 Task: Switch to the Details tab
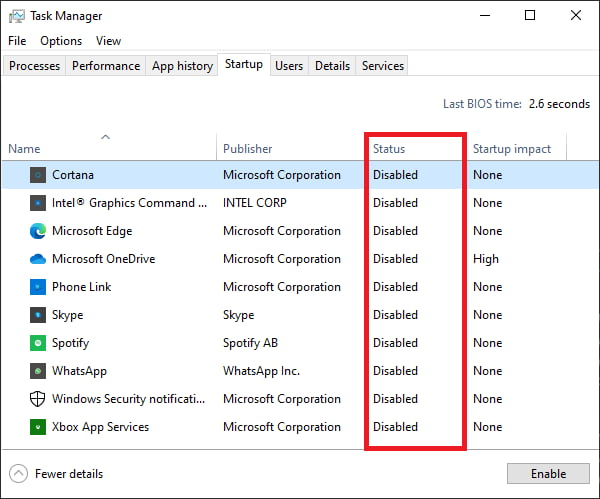[x=332, y=66]
